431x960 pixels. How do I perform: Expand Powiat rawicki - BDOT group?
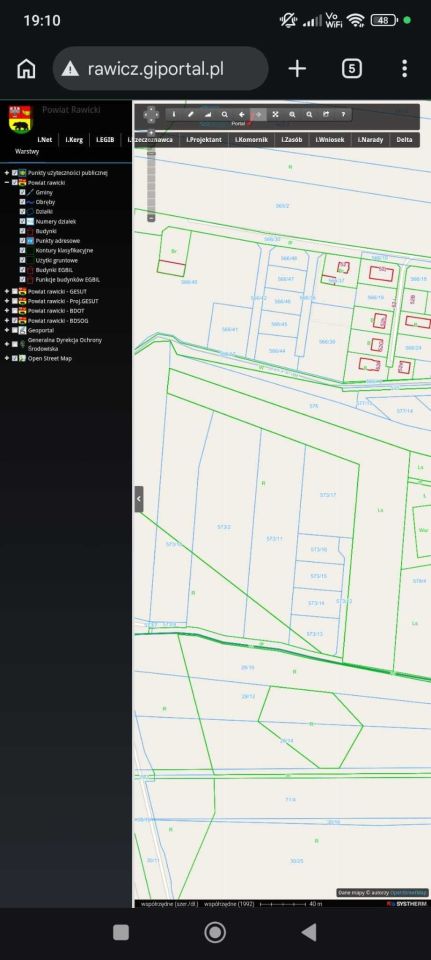(x=7, y=311)
